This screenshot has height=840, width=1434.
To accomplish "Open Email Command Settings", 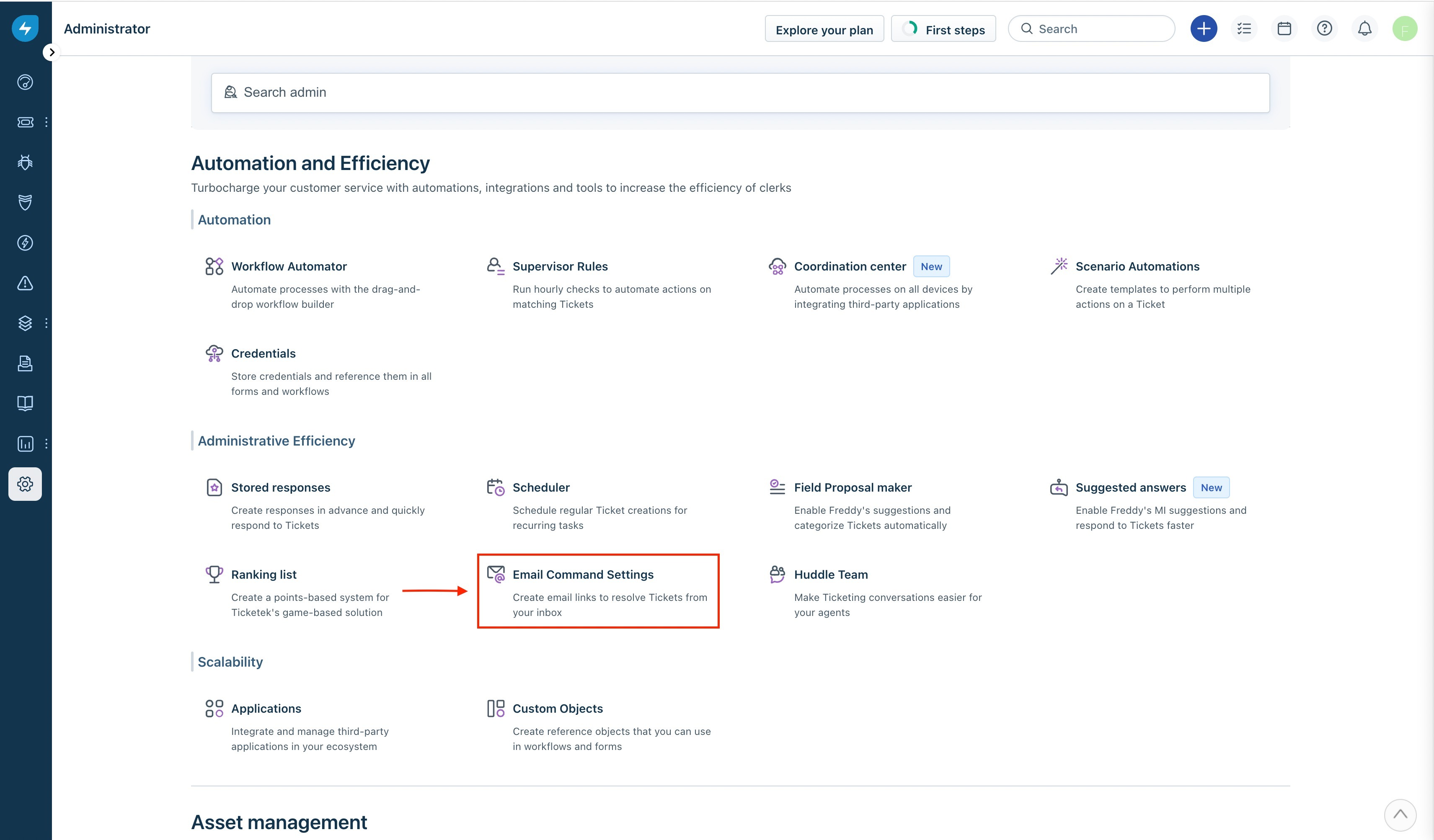I will tap(583, 575).
